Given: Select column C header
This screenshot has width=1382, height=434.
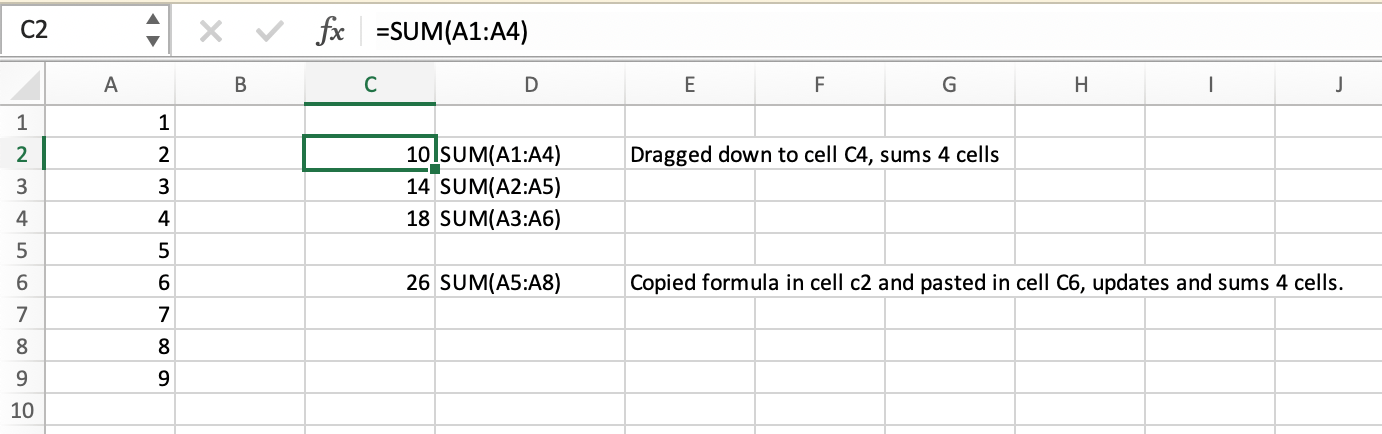Looking at the screenshot, I should pyautogui.click(x=370, y=86).
